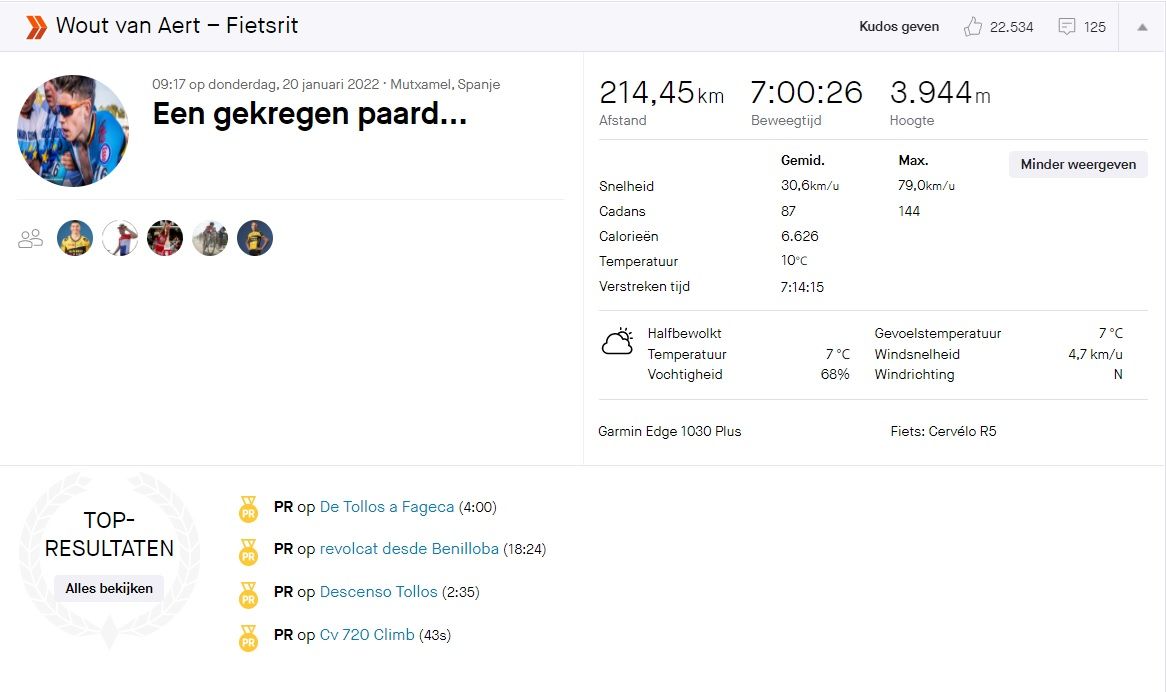Click the first athlete avatar under the title
Screen dimensions: 1166x692
pos(74,238)
